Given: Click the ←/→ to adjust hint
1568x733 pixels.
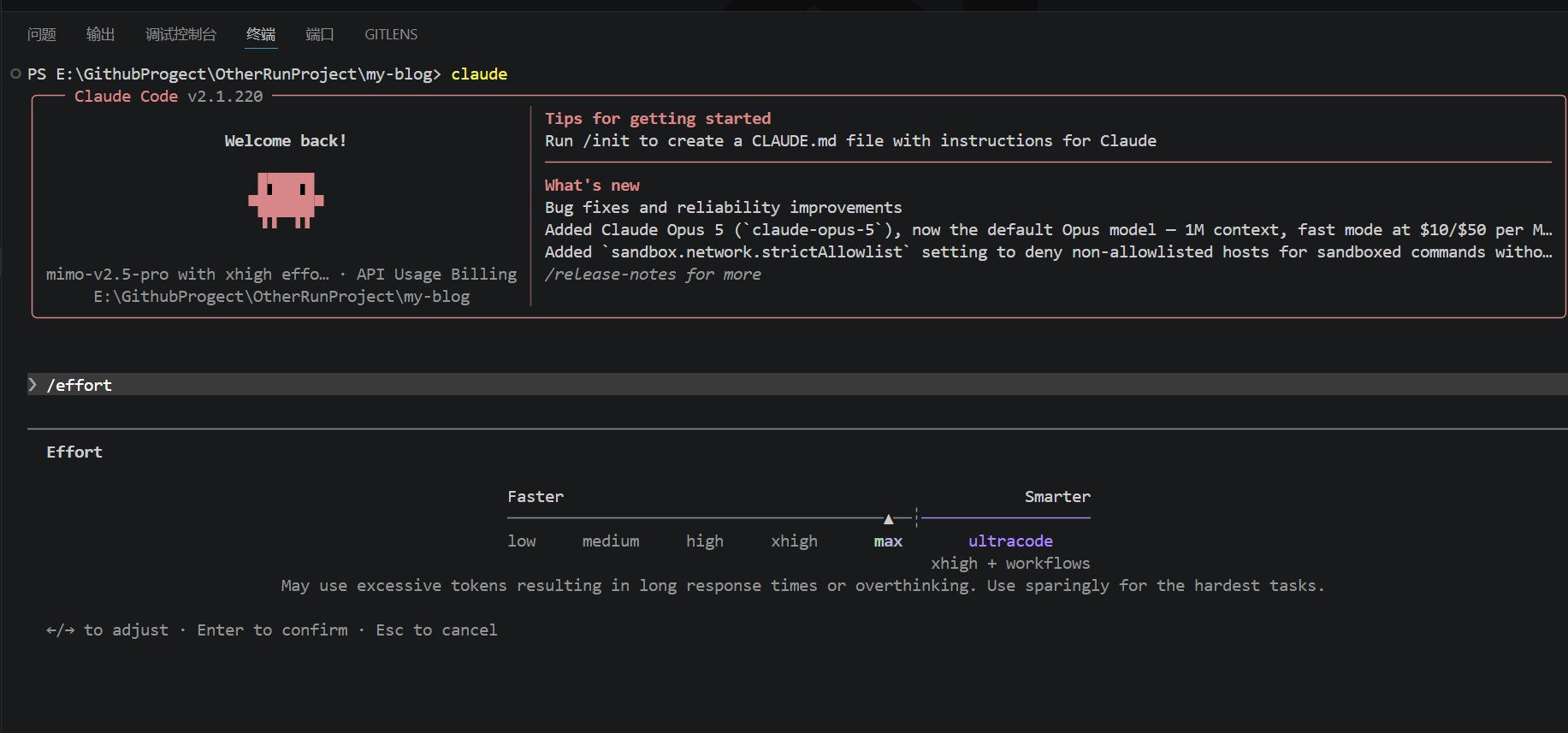Looking at the screenshot, I should 107,630.
